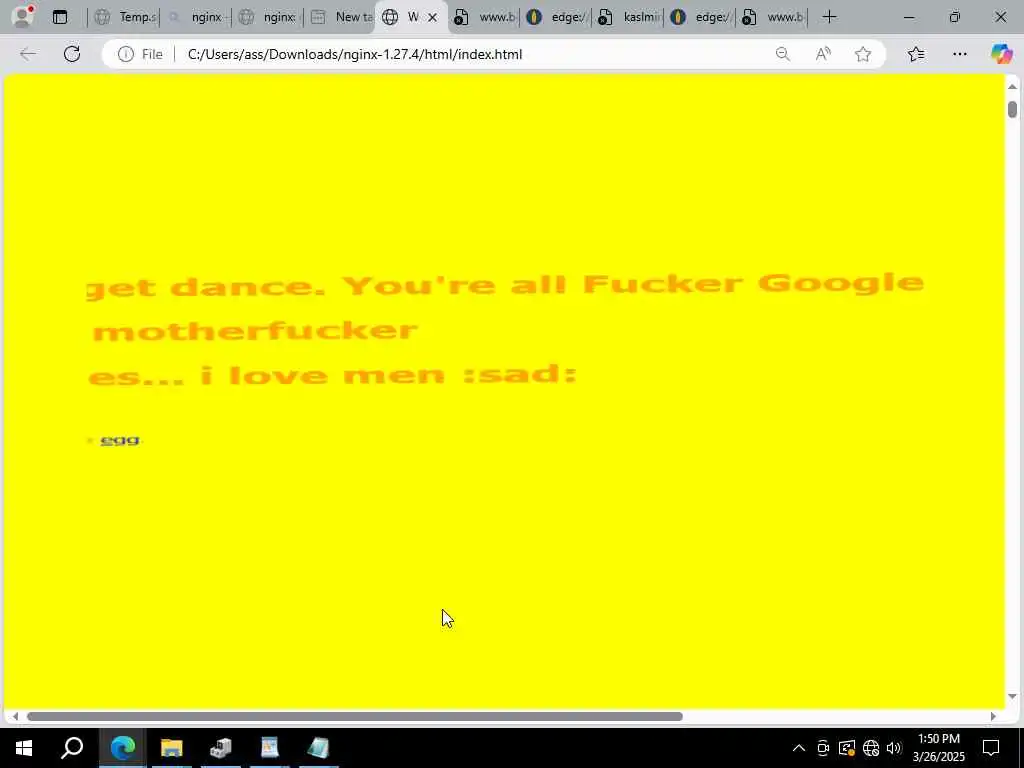Open a new browser tab with plus button
This screenshot has height=768, width=1024.
(x=829, y=17)
